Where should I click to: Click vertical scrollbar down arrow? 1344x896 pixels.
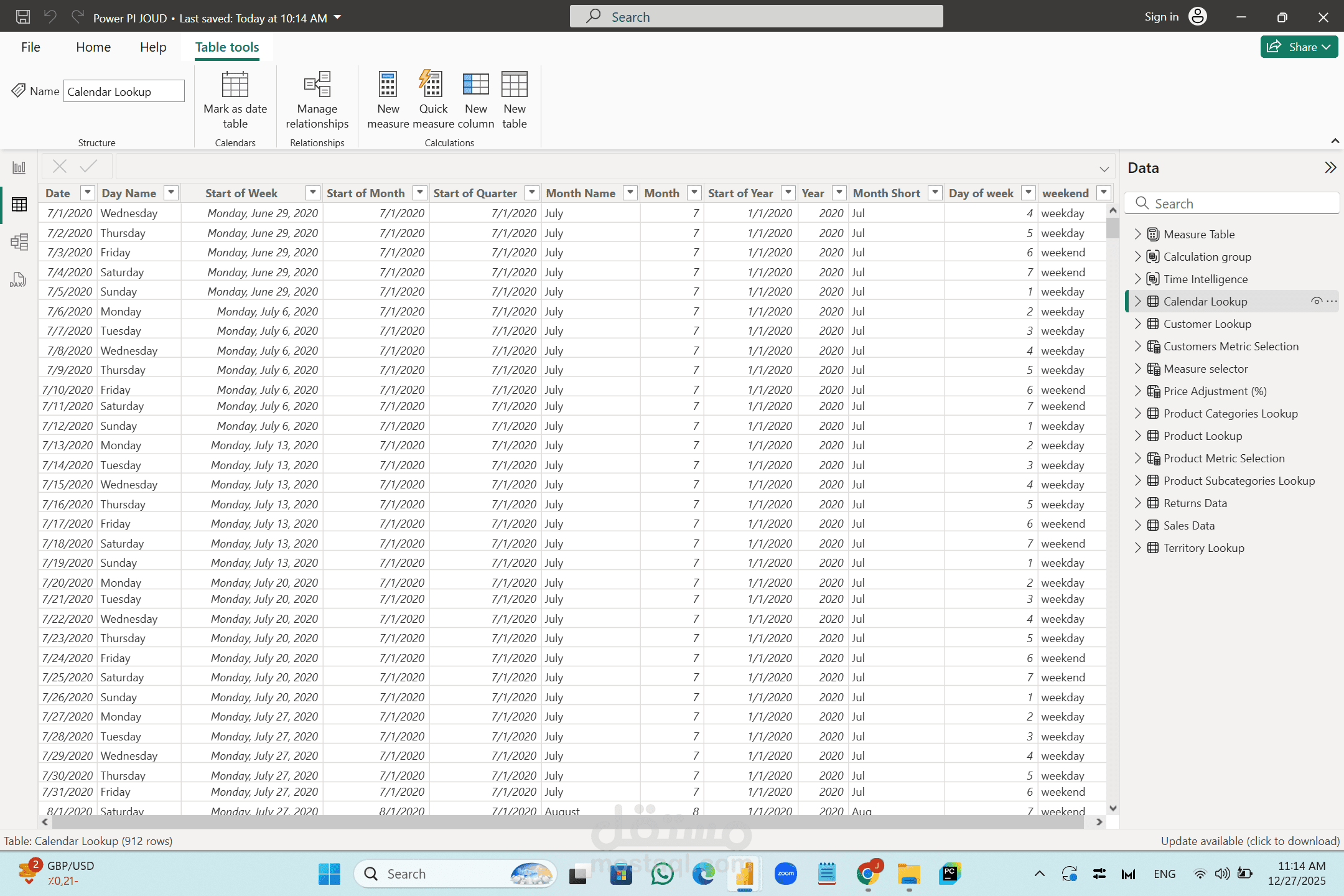(1113, 808)
